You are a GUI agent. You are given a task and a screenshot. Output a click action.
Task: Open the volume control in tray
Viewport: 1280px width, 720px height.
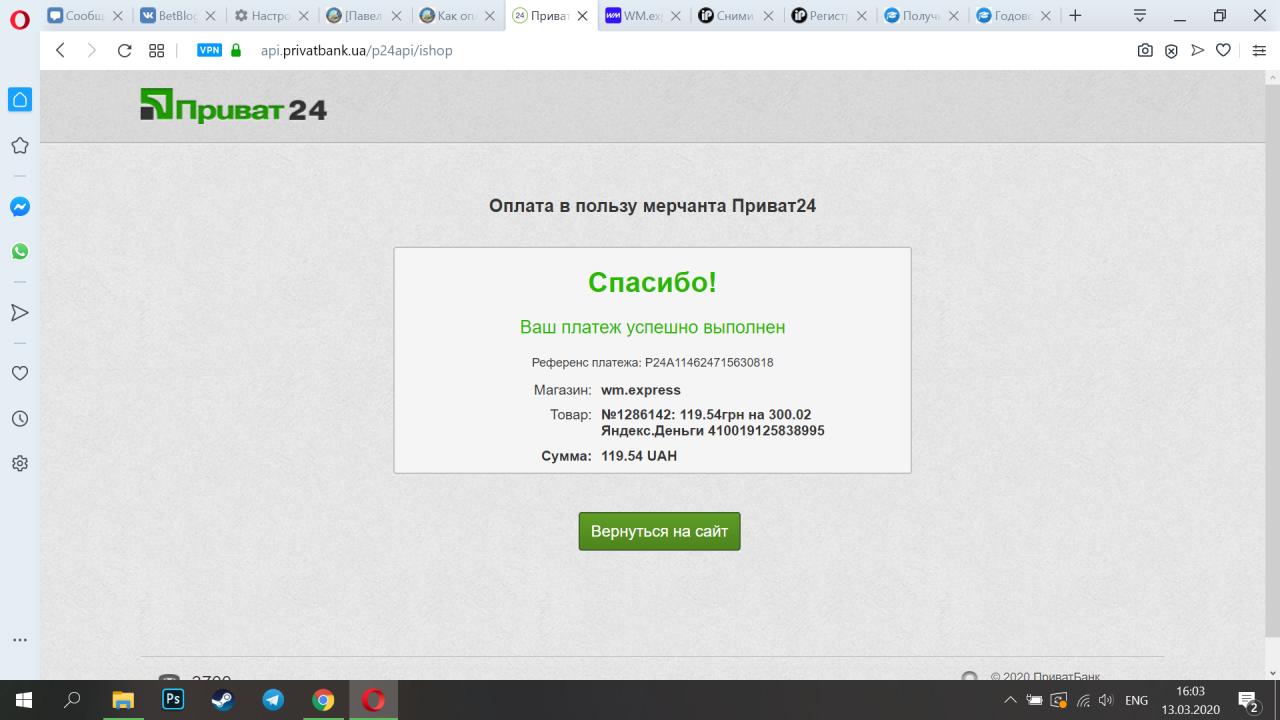coord(1106,700)
